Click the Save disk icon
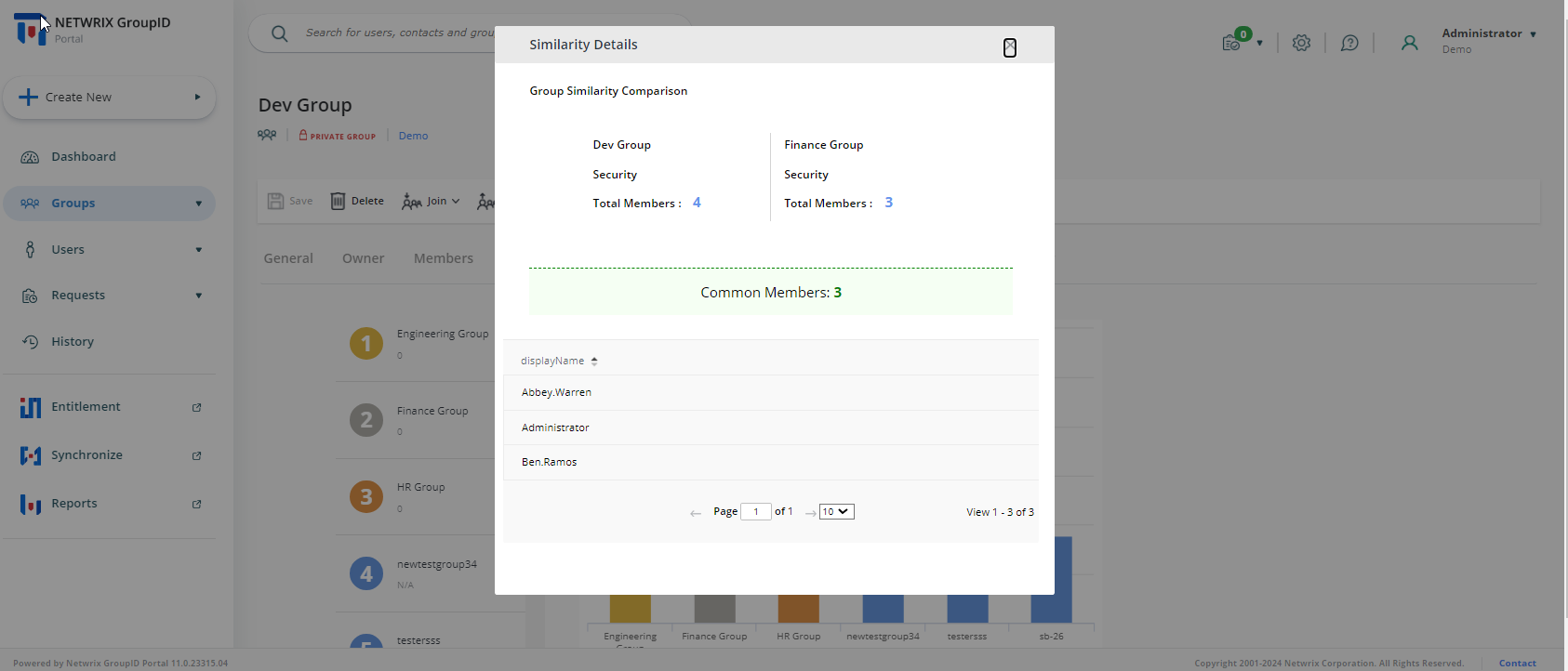The image size is (1568, 671). [x=275, y=201]
